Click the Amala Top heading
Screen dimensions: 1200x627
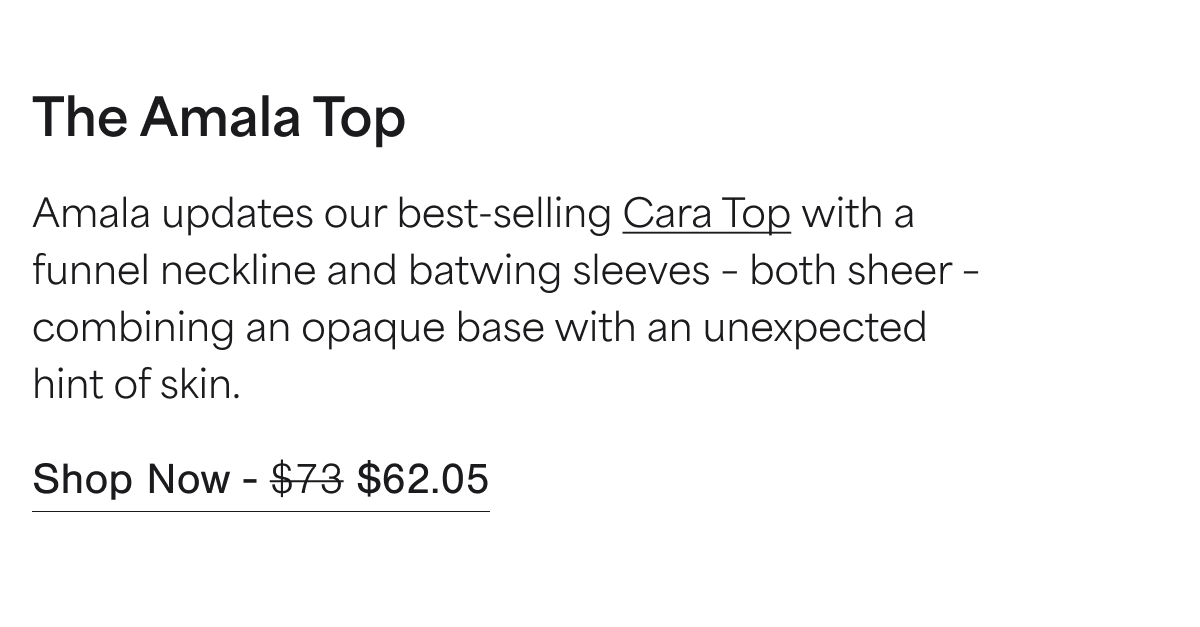(x=219, y=118)
